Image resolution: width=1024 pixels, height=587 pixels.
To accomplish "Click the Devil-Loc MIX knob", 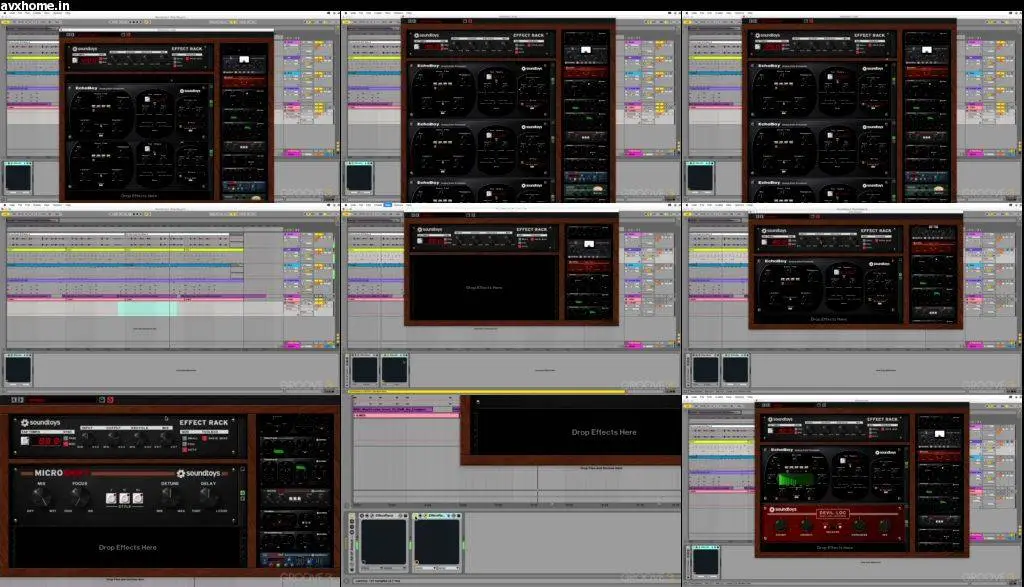I will (x=884, y=525).
